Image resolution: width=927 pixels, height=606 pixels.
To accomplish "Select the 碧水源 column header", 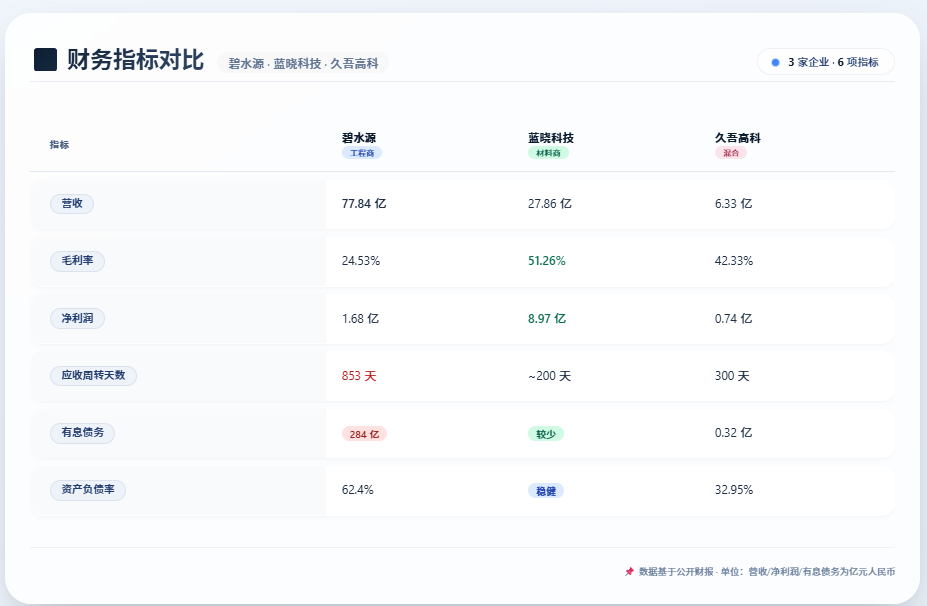I will point(359,138).
